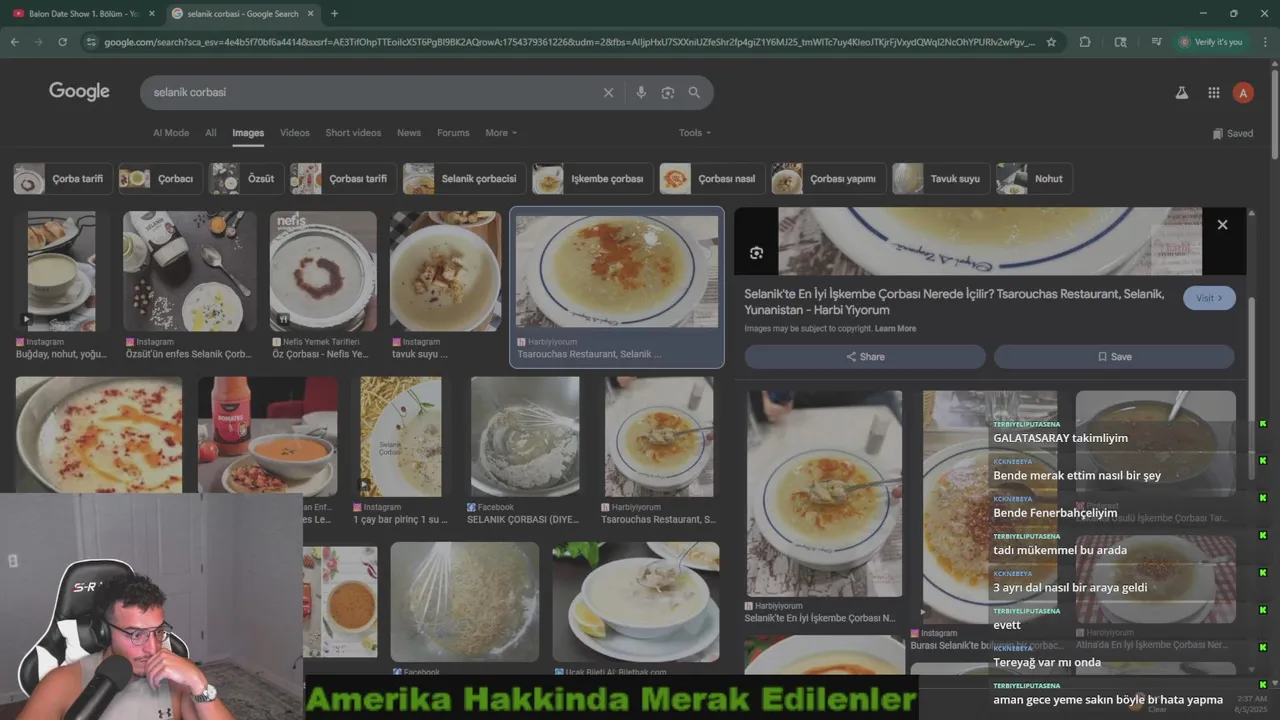The width and height of the screenshot is (1280, 720).
Task: Open the Learn More copyright link
Action: click(895, 329)
